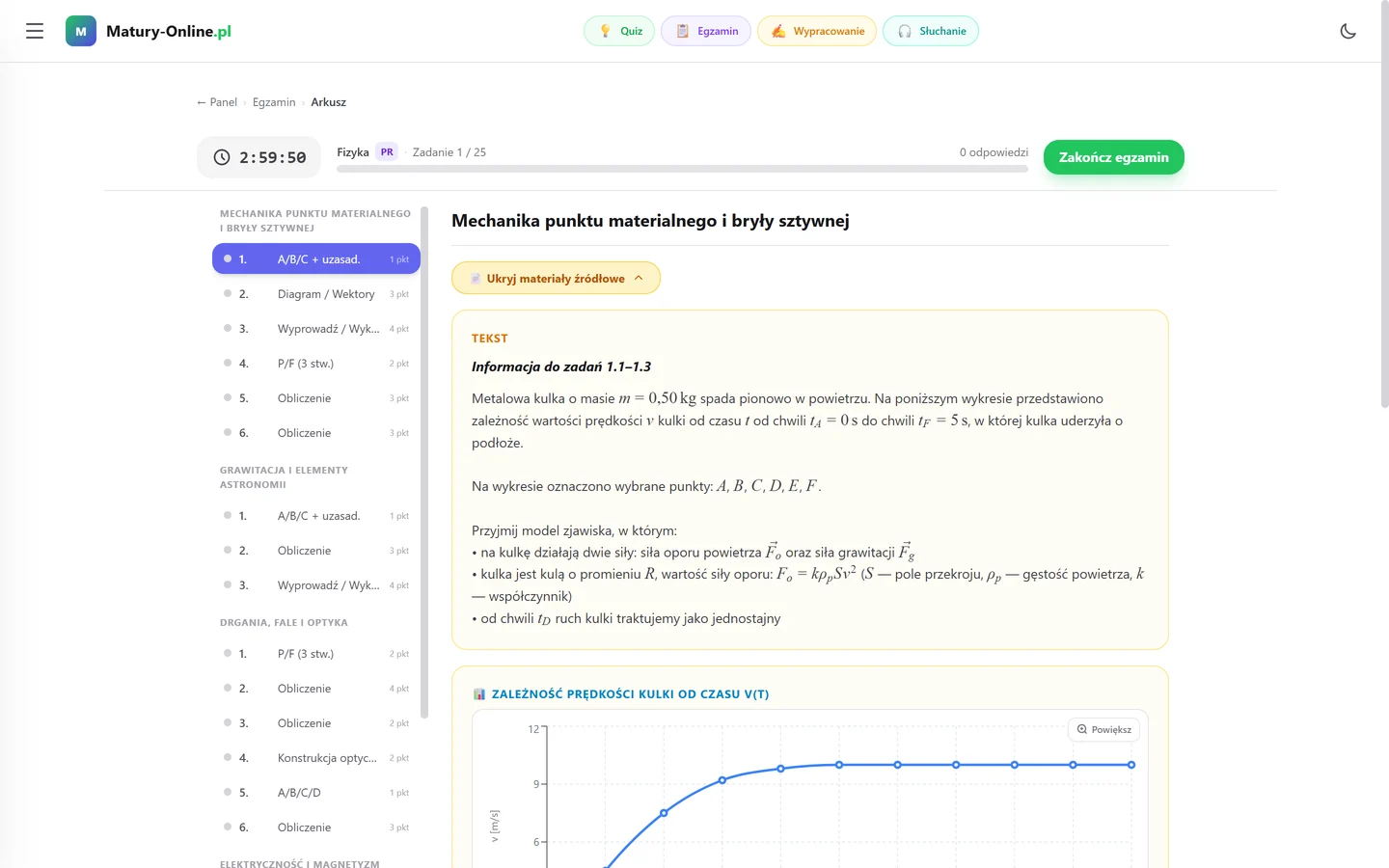Viewport: 1389px width, 868px height.
Task: Click the PR level badge next to Fizyka
Action: 387,152
